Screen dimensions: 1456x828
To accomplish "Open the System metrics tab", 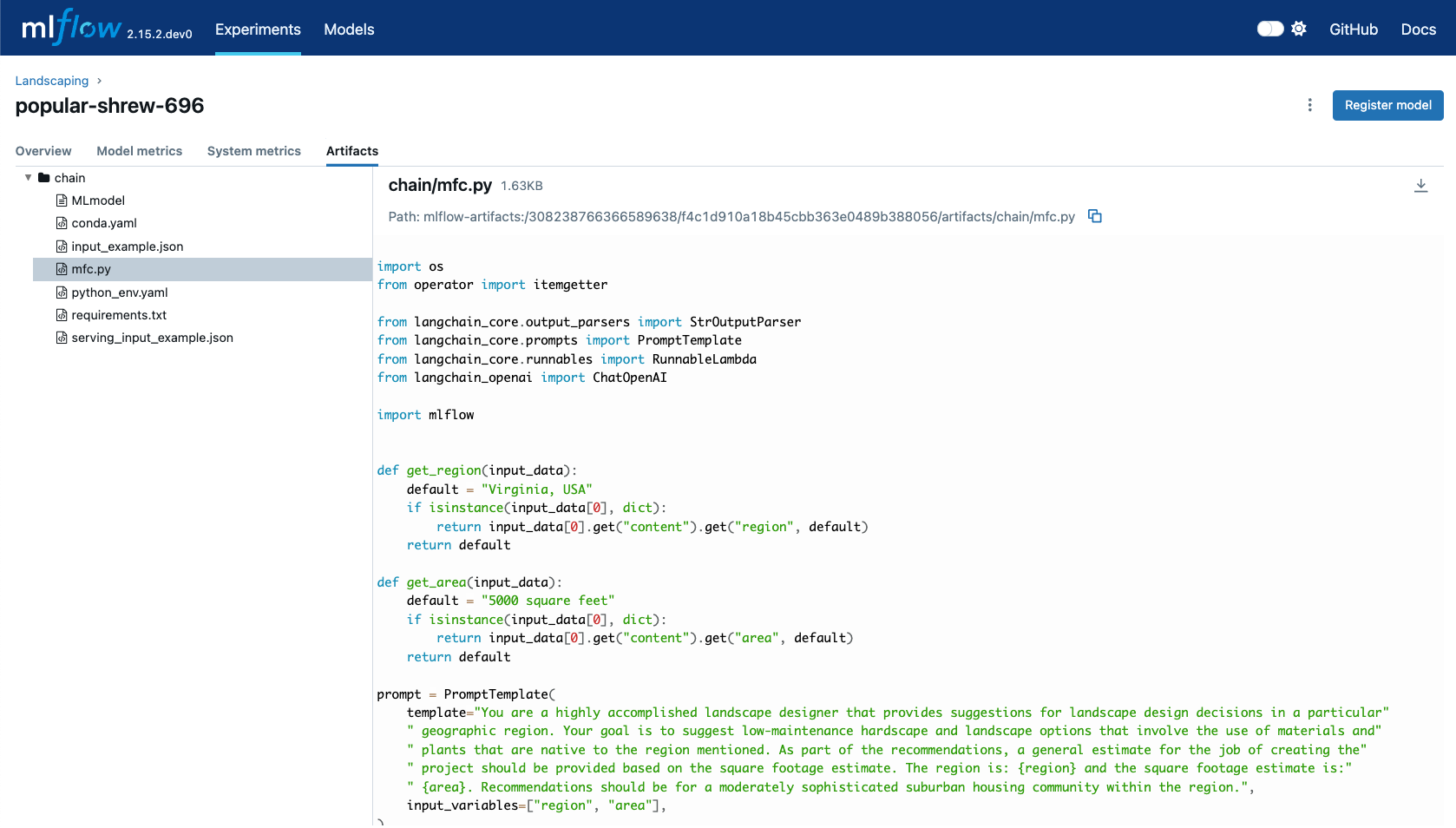I will point(253,151).
